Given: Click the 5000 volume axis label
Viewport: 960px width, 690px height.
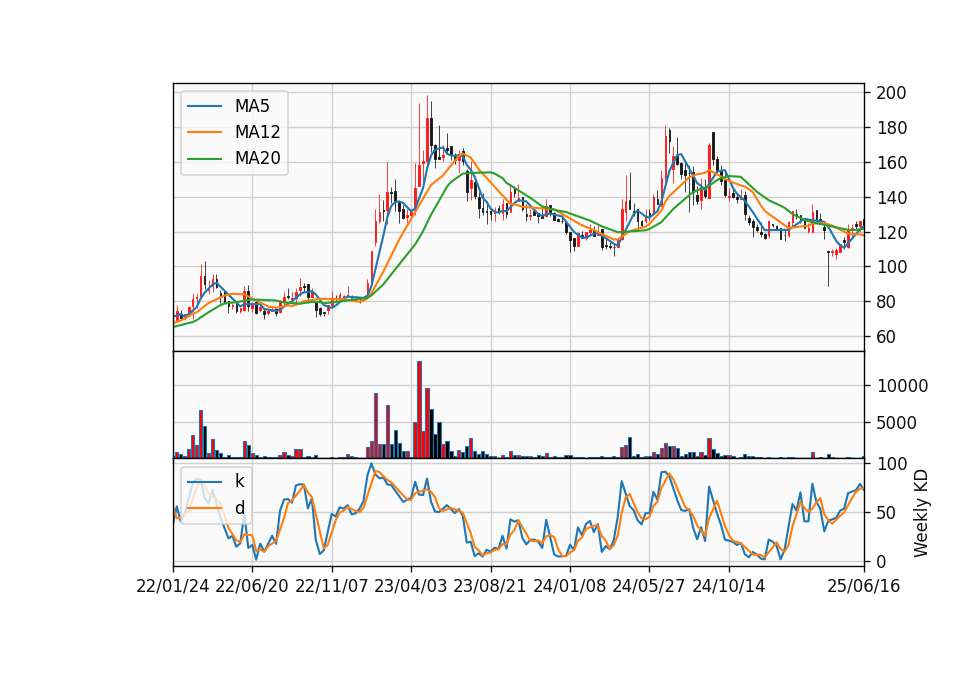Looking at the screenshot, I should click(x=896, y=423).
